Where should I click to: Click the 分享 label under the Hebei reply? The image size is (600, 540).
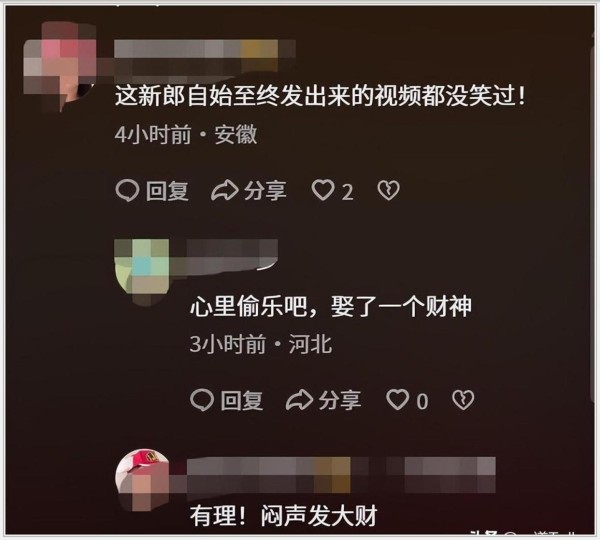pos(340,400)
